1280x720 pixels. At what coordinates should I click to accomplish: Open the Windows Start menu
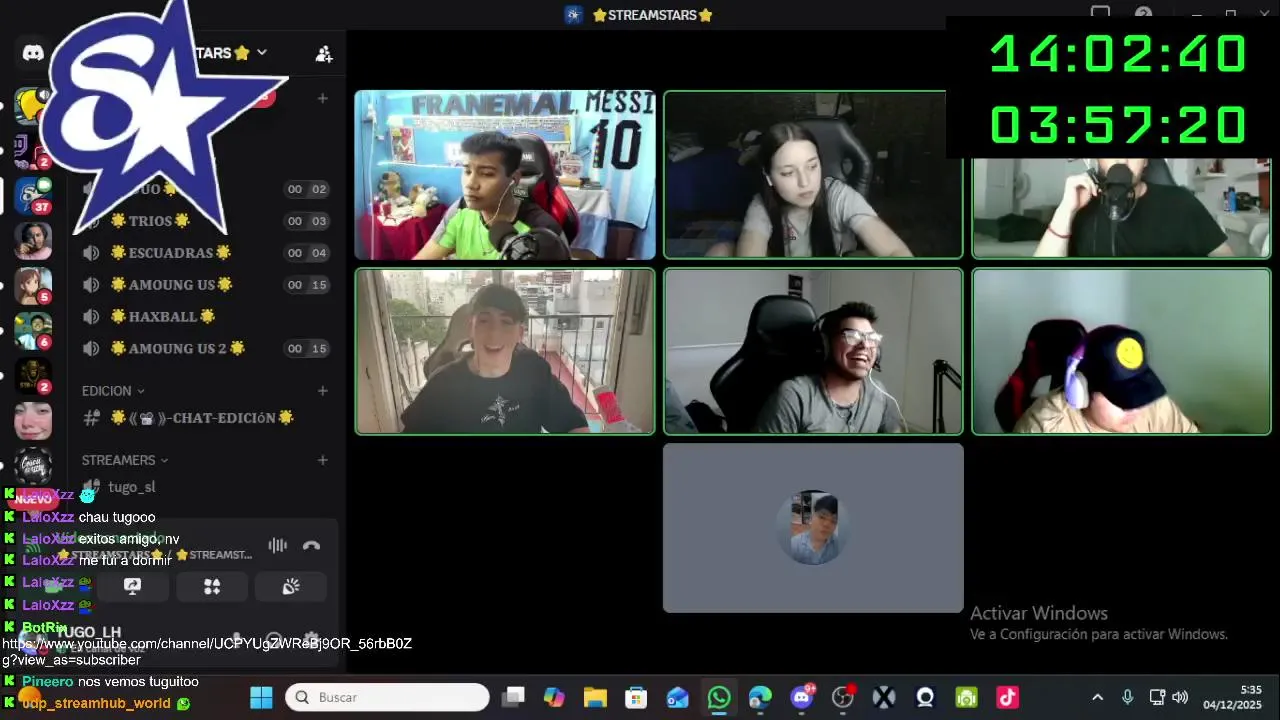[261, 697]
